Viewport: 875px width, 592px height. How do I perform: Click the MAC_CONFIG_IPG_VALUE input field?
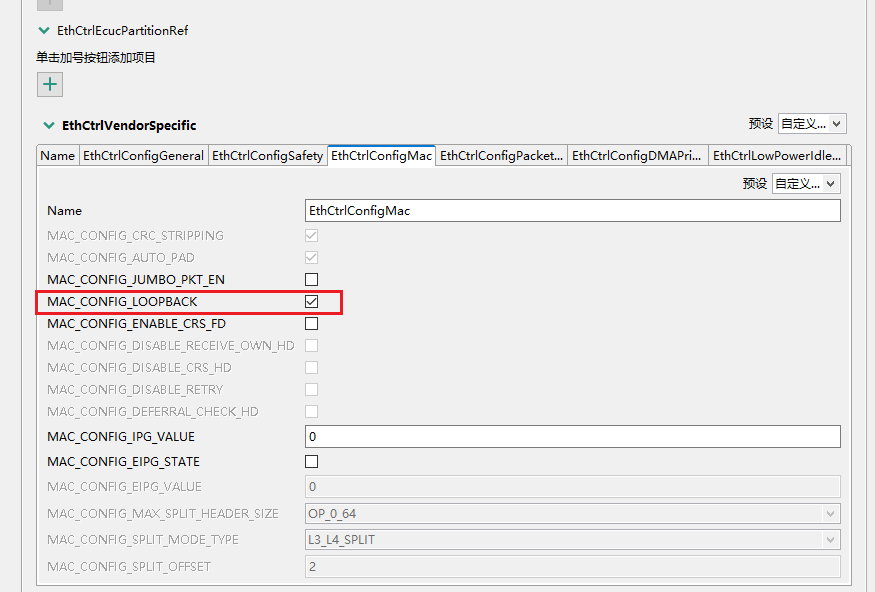572,436
